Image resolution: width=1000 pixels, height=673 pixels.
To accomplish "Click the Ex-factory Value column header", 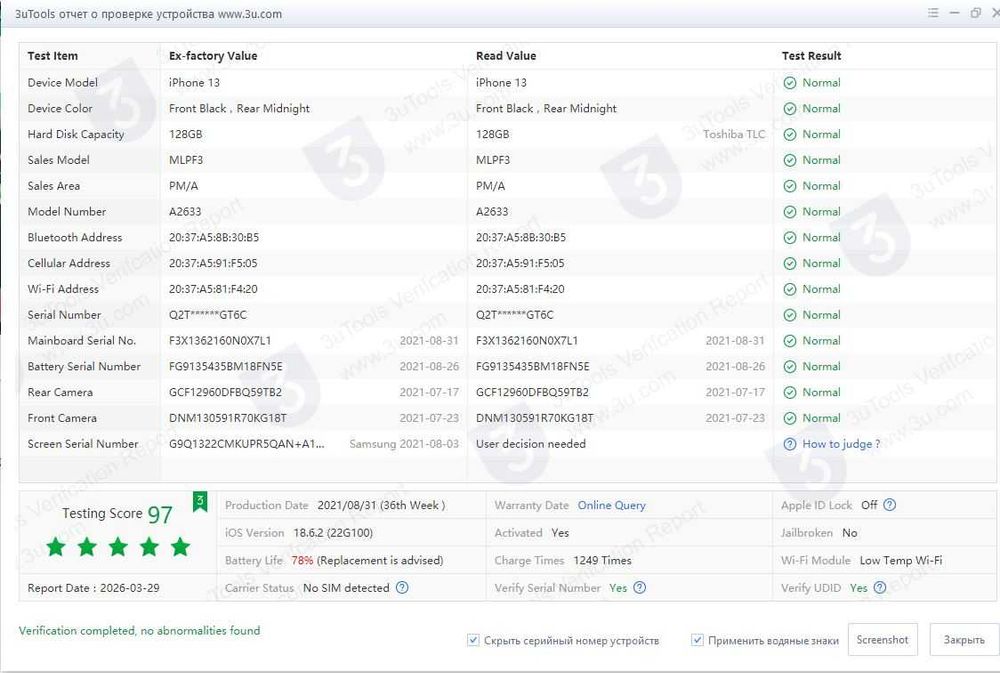I will 213,56.
